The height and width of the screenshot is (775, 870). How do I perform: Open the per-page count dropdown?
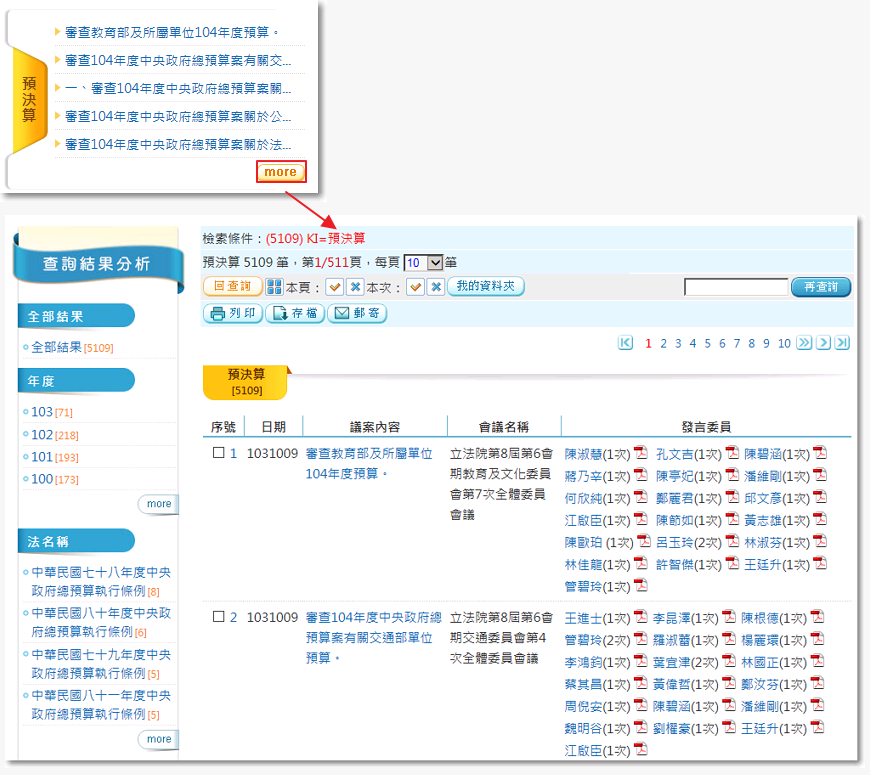433,263
